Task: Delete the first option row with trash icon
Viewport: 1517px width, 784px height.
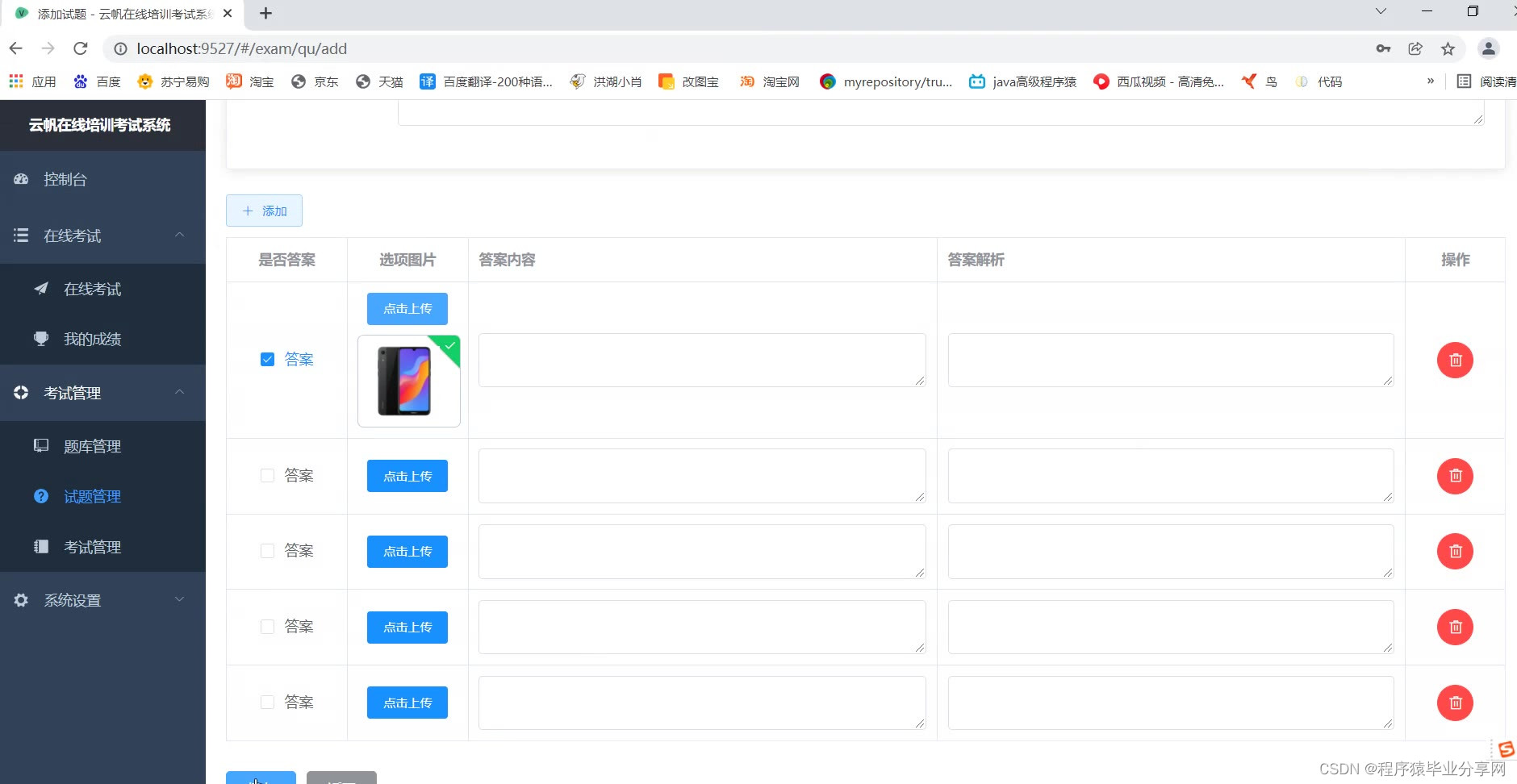Action: coord(1455,360)
